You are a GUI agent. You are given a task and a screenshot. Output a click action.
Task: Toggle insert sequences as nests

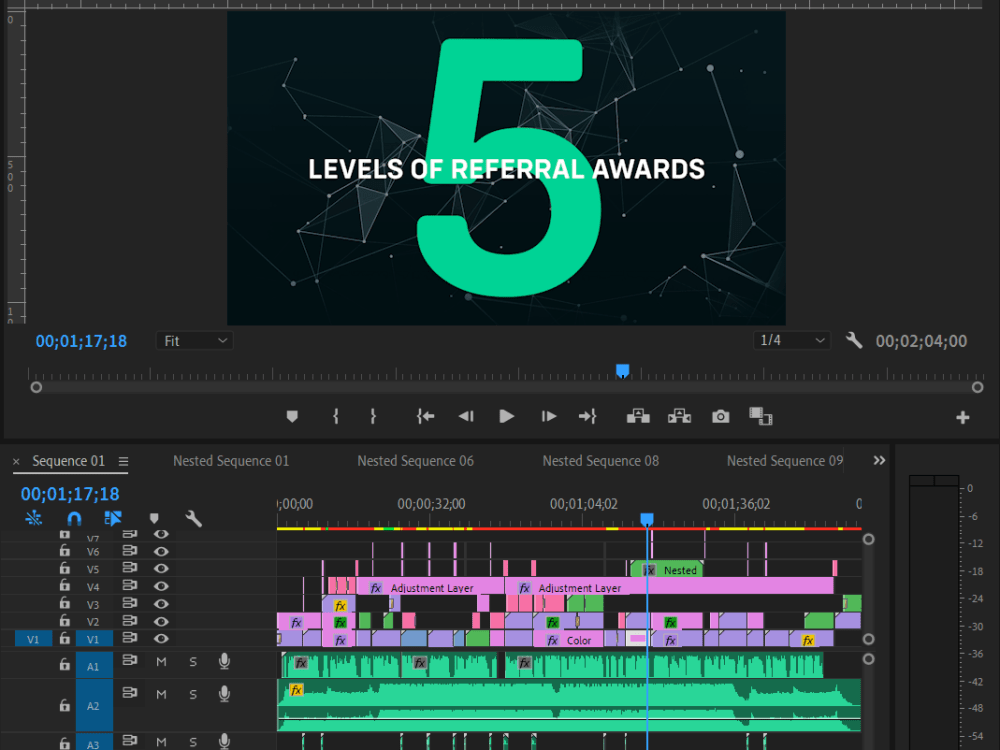point(34,518)
